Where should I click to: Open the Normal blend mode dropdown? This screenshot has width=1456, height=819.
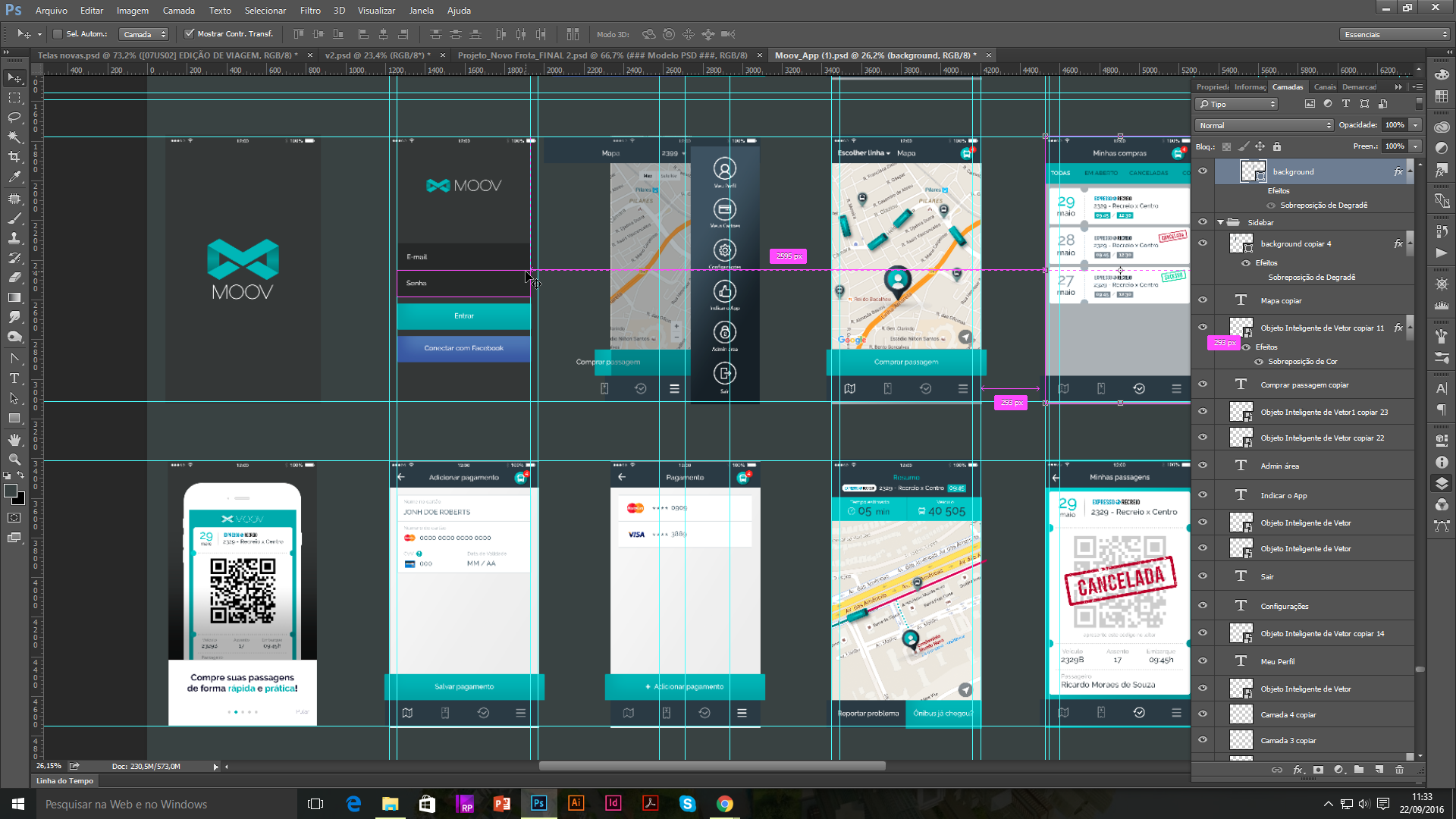pos(1264,125)
